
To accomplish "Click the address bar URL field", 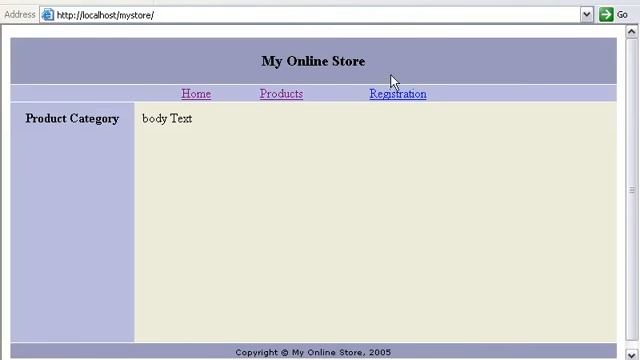I will tap(310, 15).
